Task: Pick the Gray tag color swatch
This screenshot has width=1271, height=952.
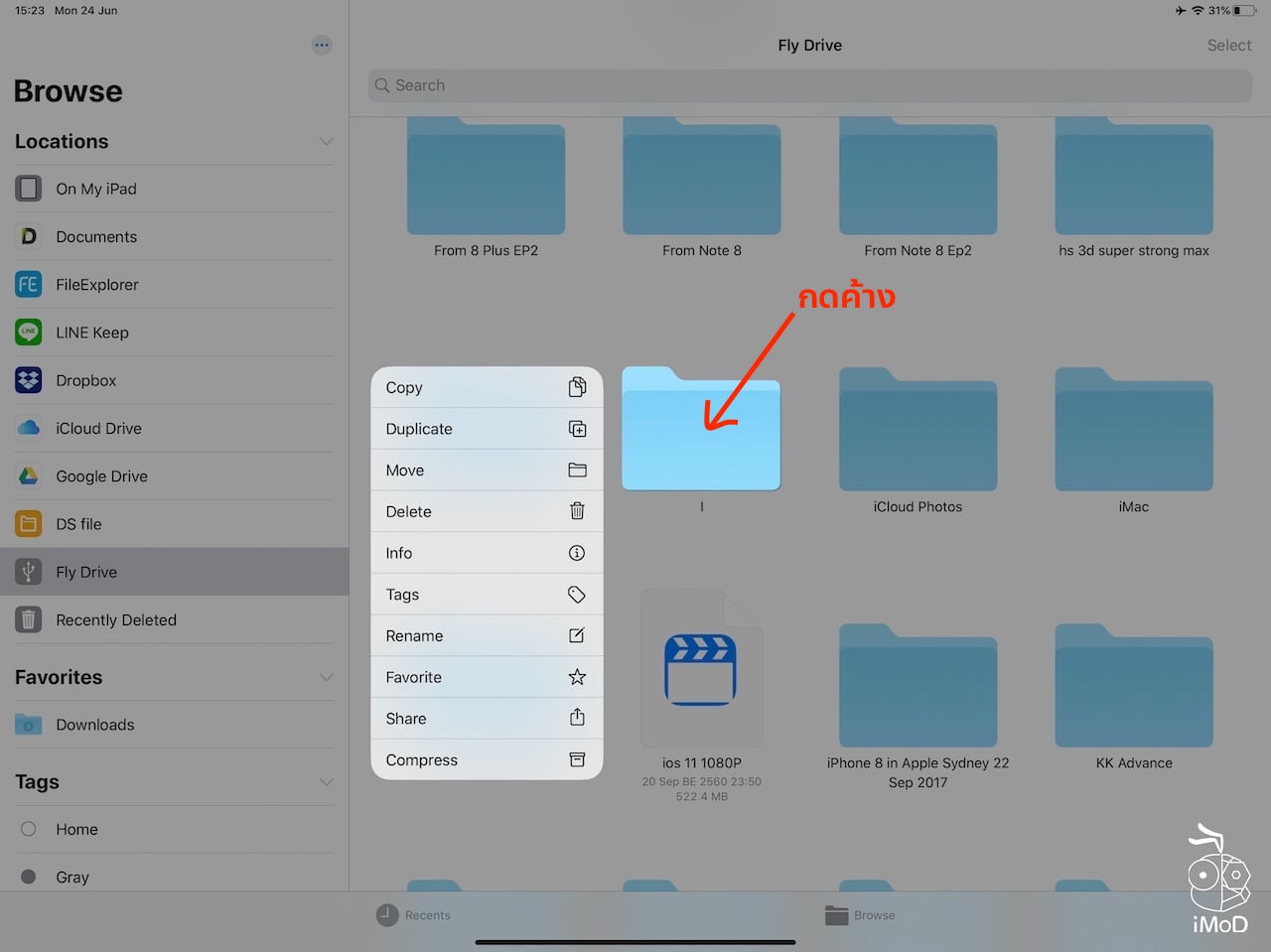Action: 28,877
